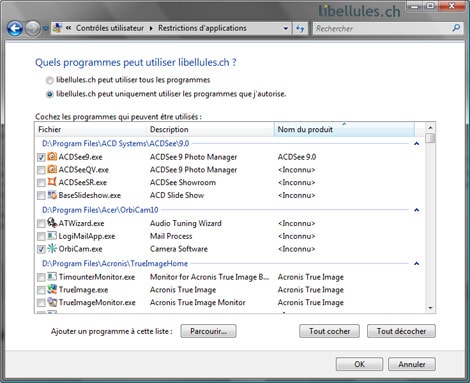The image size is (470, 383).
Task: Click the BaseSlideshow.exe program icon
Action: point(52,195)
